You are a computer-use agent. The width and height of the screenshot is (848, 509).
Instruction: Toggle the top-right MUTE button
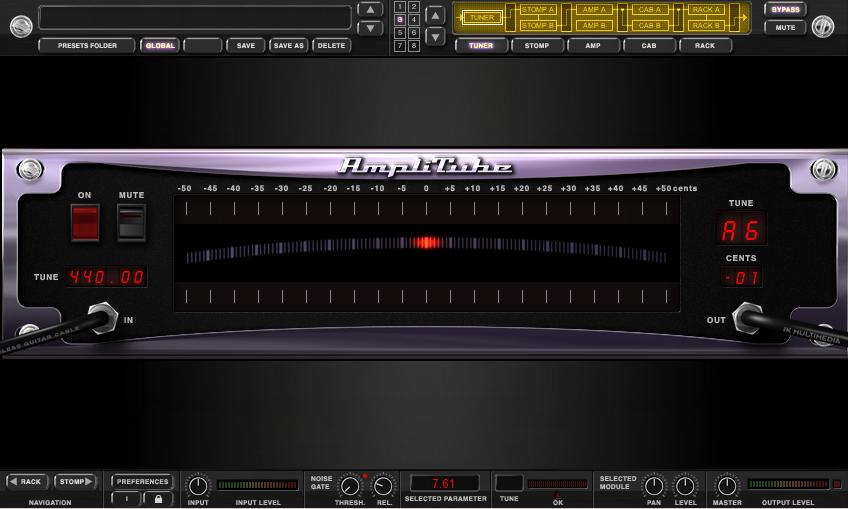[785, 27]
